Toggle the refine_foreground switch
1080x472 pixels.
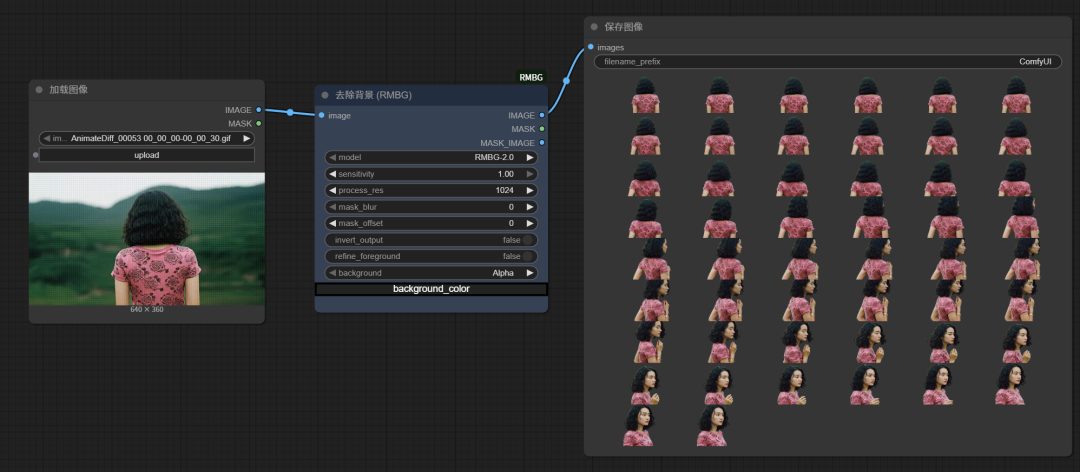click(528, 256)
